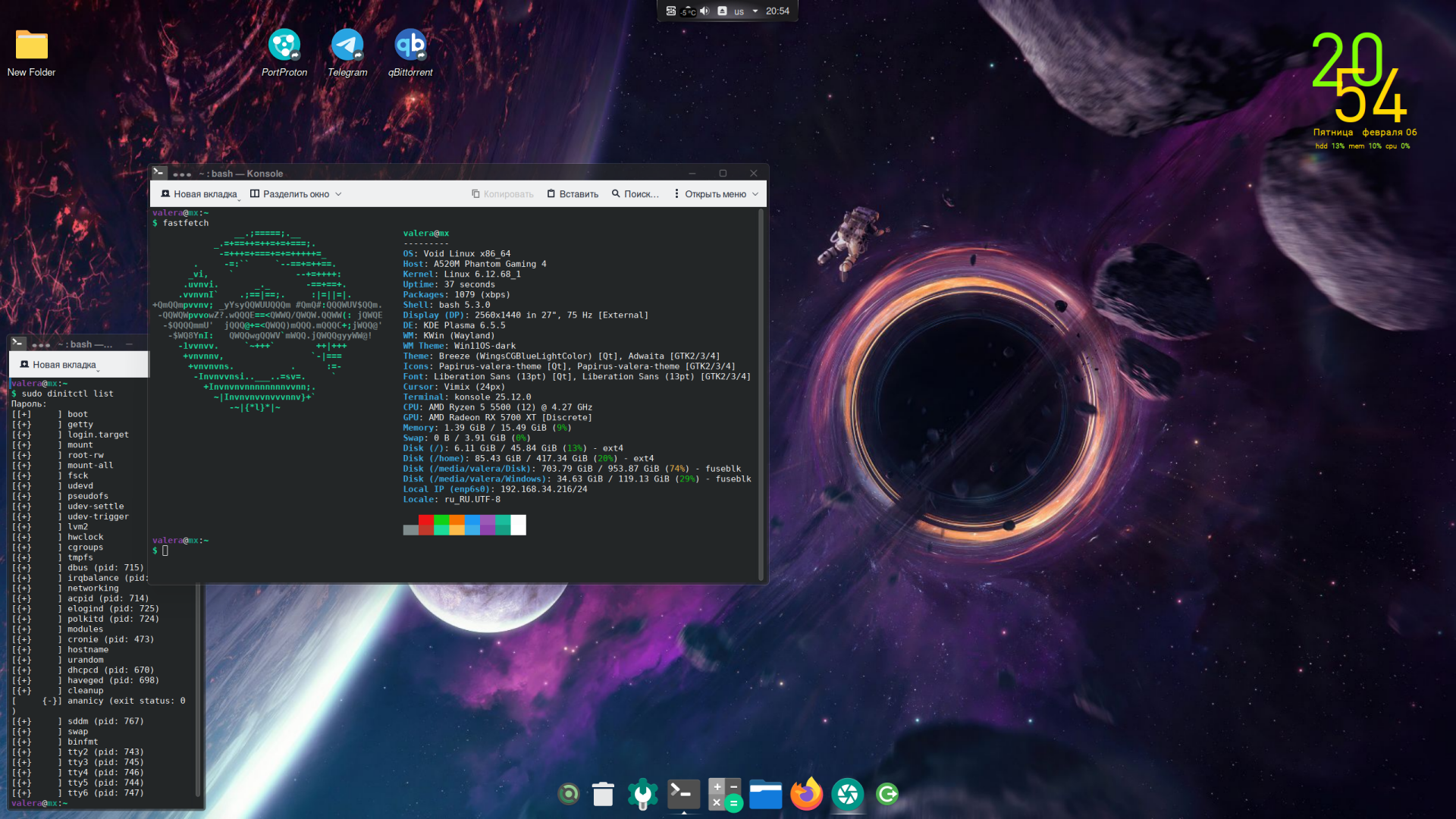The width and height of the screenshot is (1456, 819).
Task: Click the volume speaker tray icon
Action: point(704,11)
